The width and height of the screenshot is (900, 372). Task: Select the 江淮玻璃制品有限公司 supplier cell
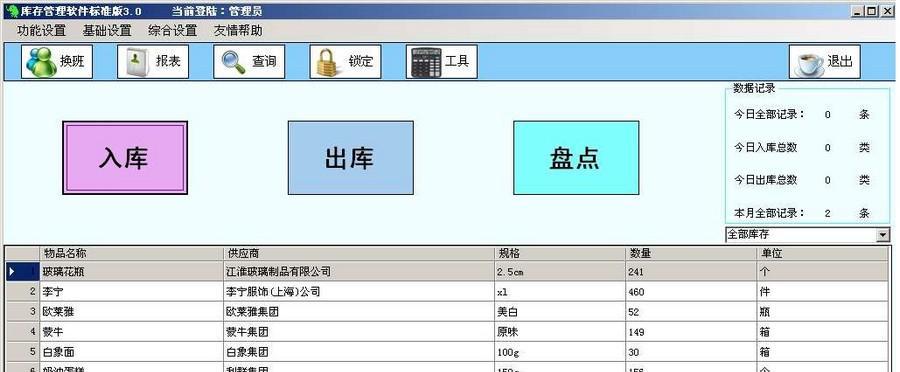pyautogui.click(x=359, y=272)
